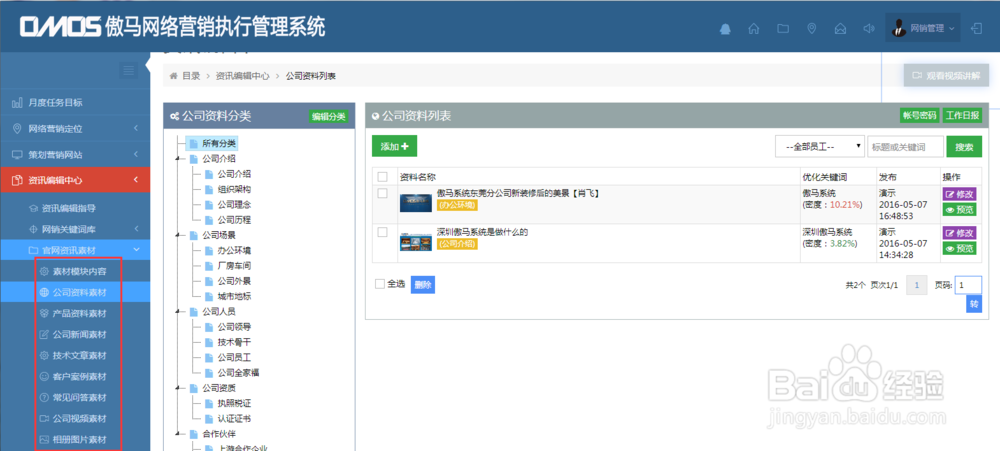Click 预览 for 傲马系统东莞分公司 row

(959, 209)
